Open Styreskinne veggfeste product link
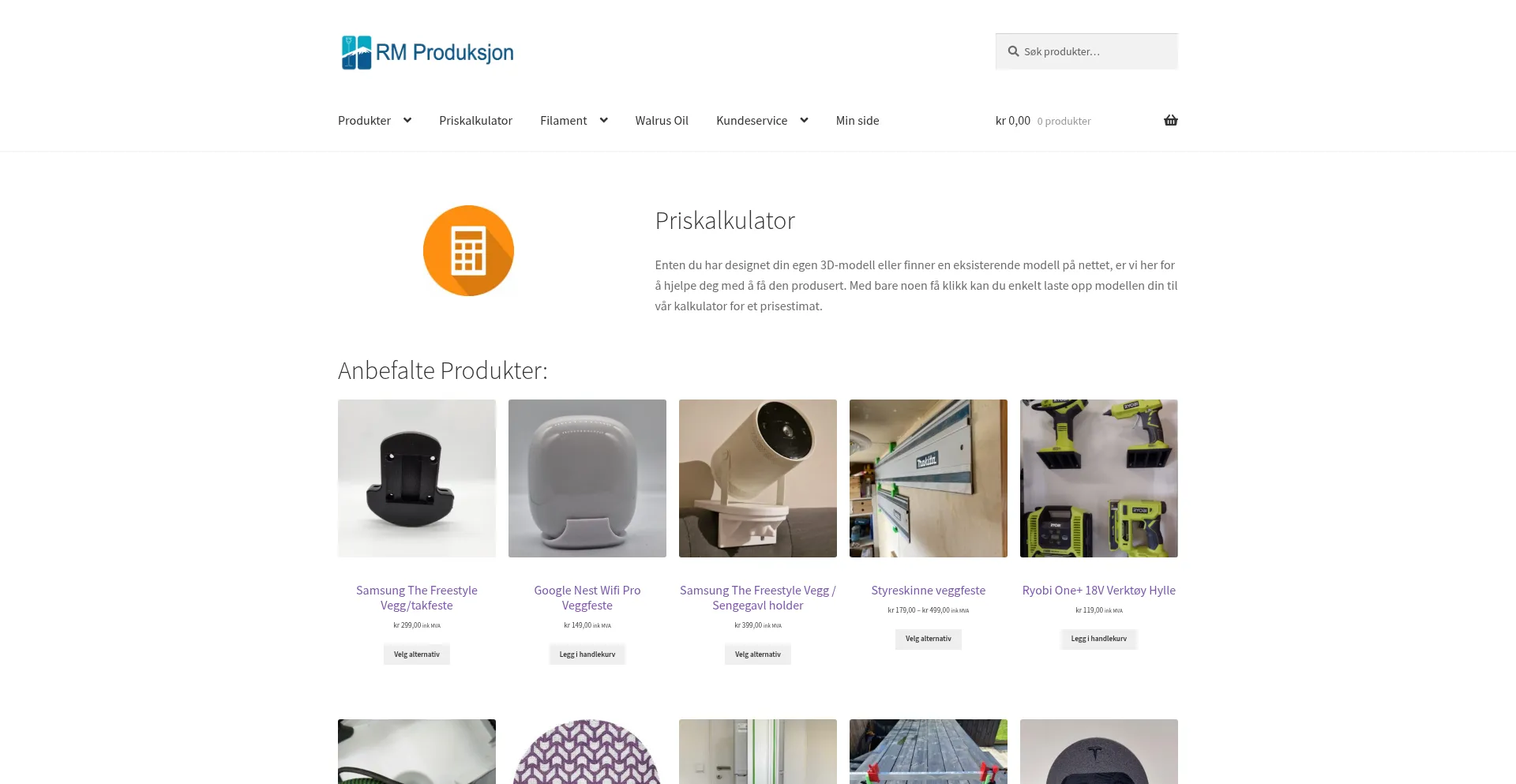 929,591
